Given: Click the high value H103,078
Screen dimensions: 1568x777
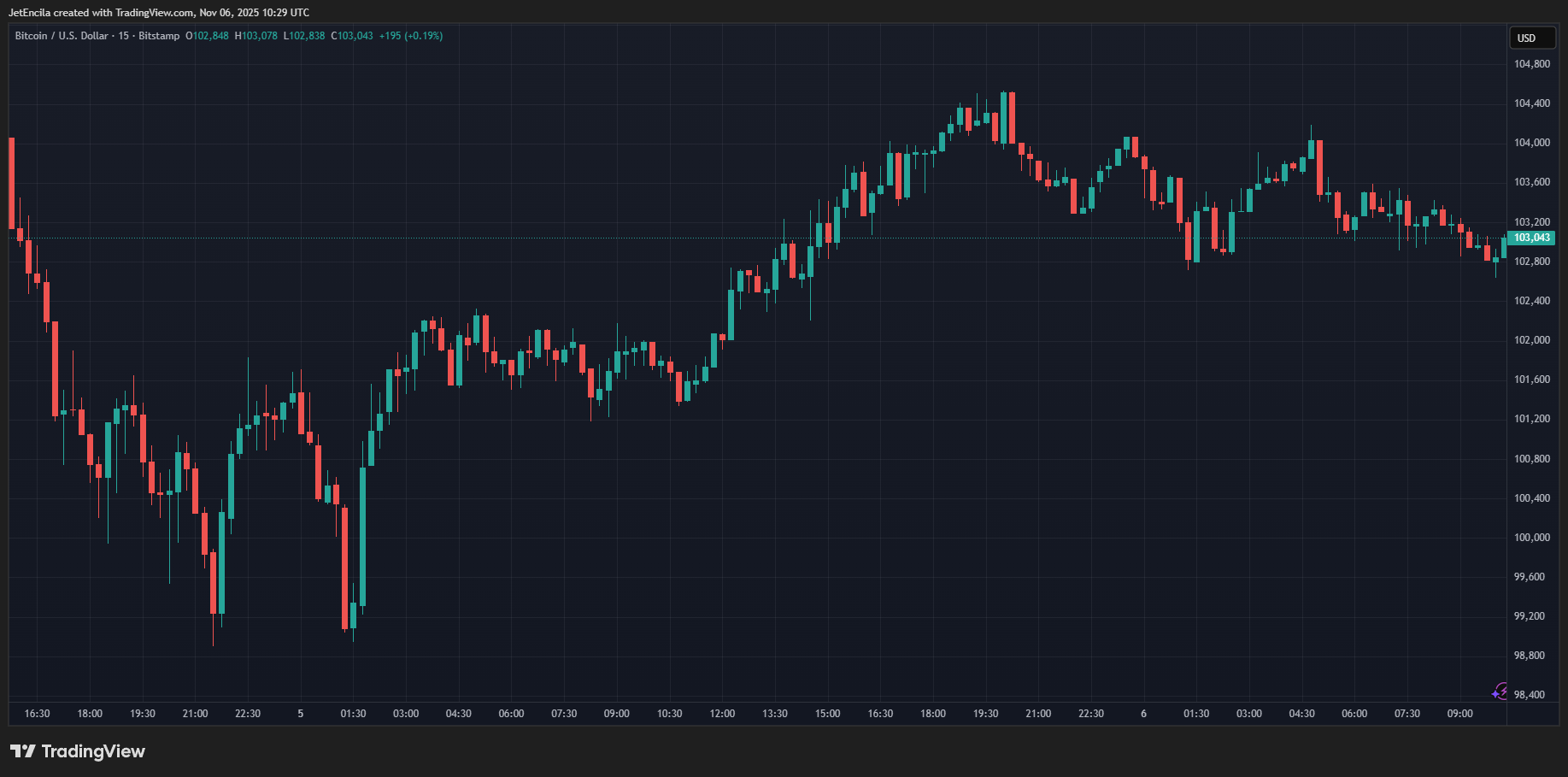Looking at the screenshot, I should tap(256, 36).
